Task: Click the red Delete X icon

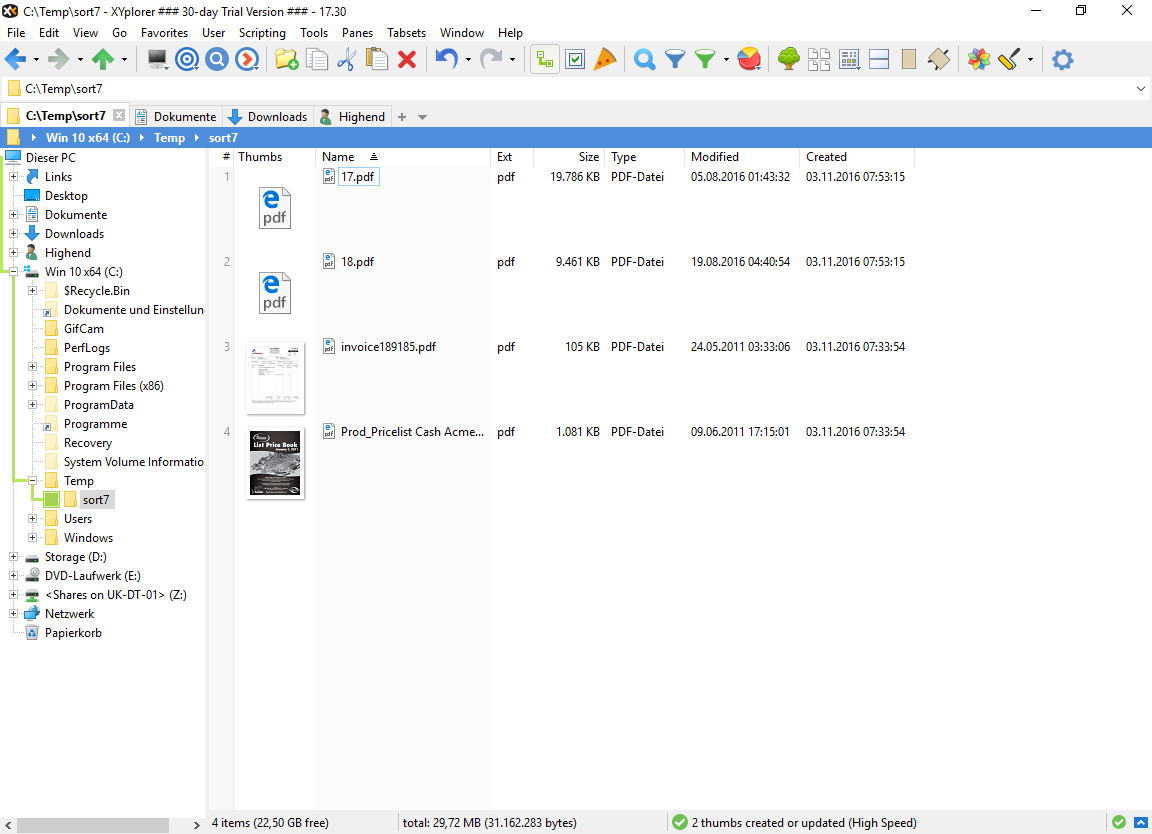Action: (407, 60)
